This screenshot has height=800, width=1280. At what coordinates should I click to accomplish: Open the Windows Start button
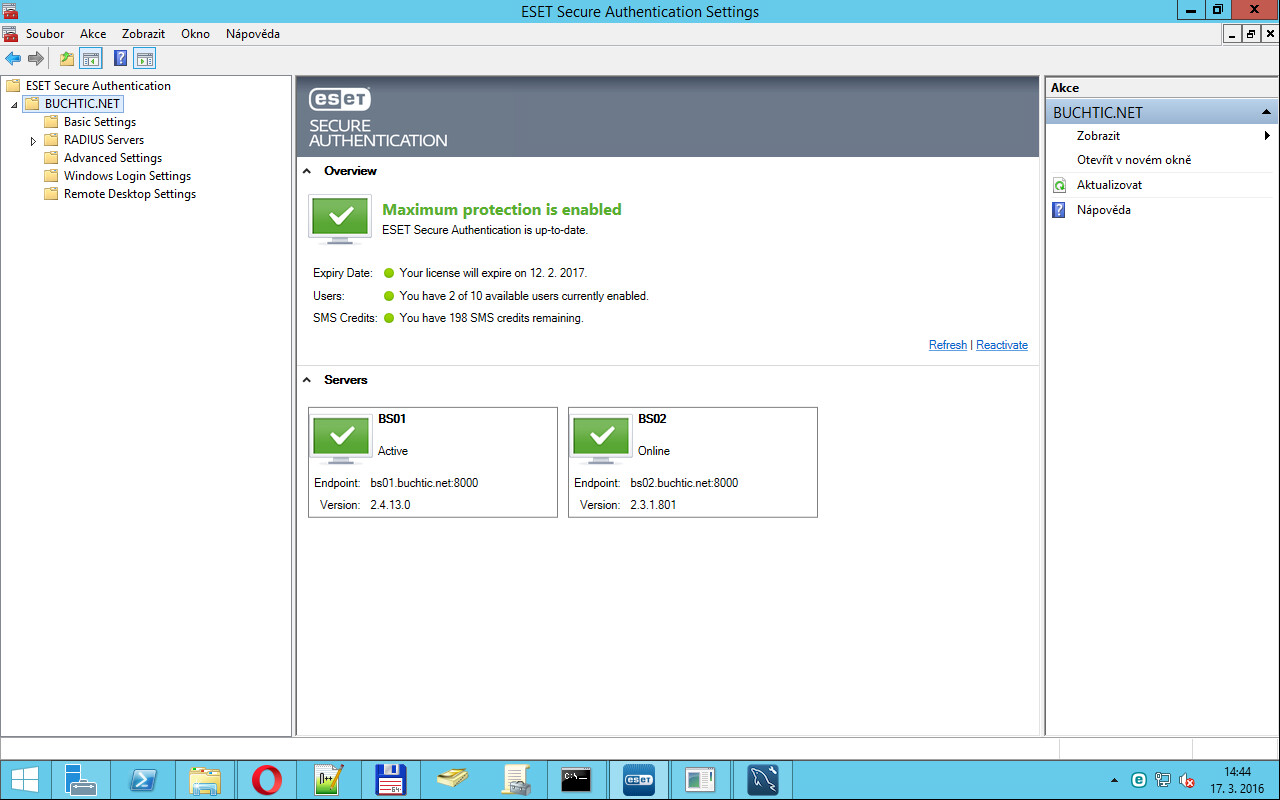(x=25, y=780)
